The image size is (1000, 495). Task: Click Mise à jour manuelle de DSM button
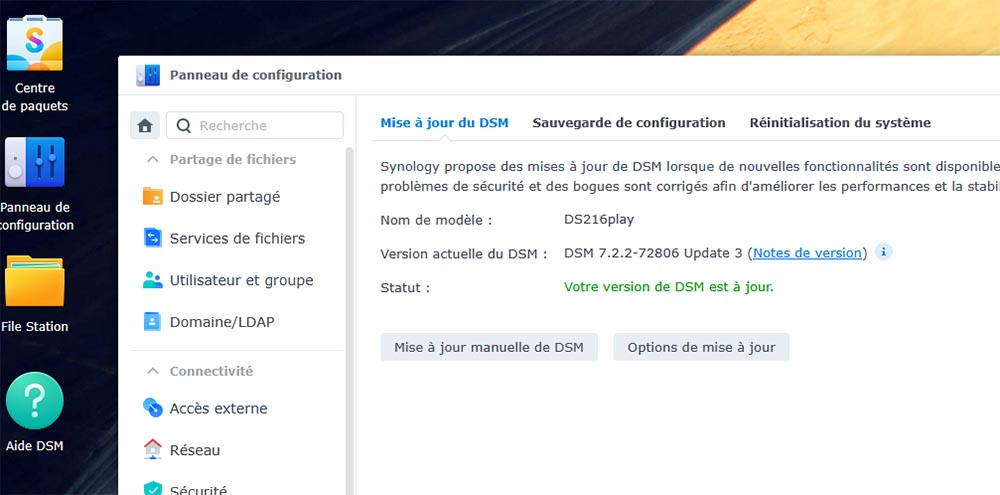(x=489, y=347)
